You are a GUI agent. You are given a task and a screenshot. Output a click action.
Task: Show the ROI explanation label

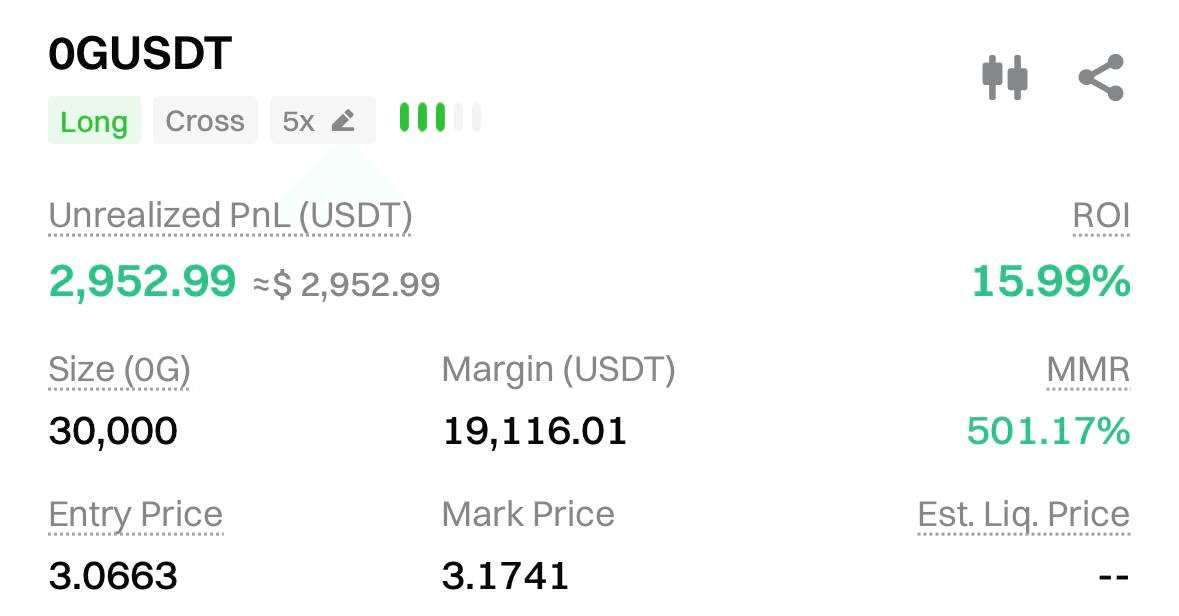[x=1100, y=216]
